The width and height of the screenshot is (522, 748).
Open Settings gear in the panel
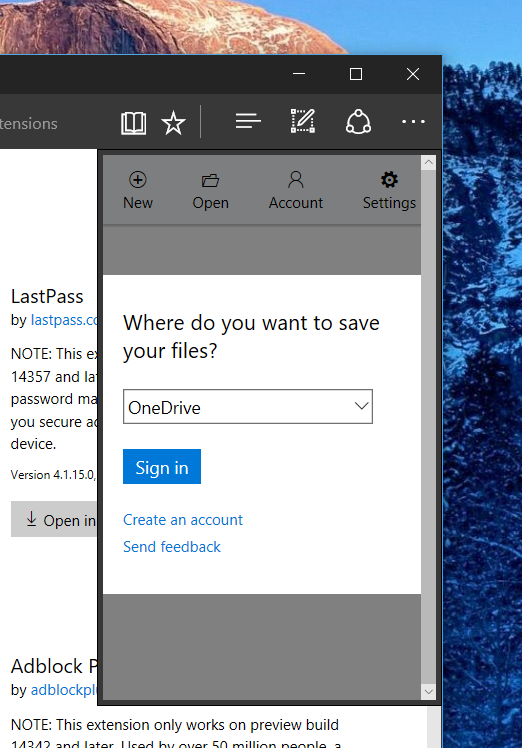coord(389,191)
